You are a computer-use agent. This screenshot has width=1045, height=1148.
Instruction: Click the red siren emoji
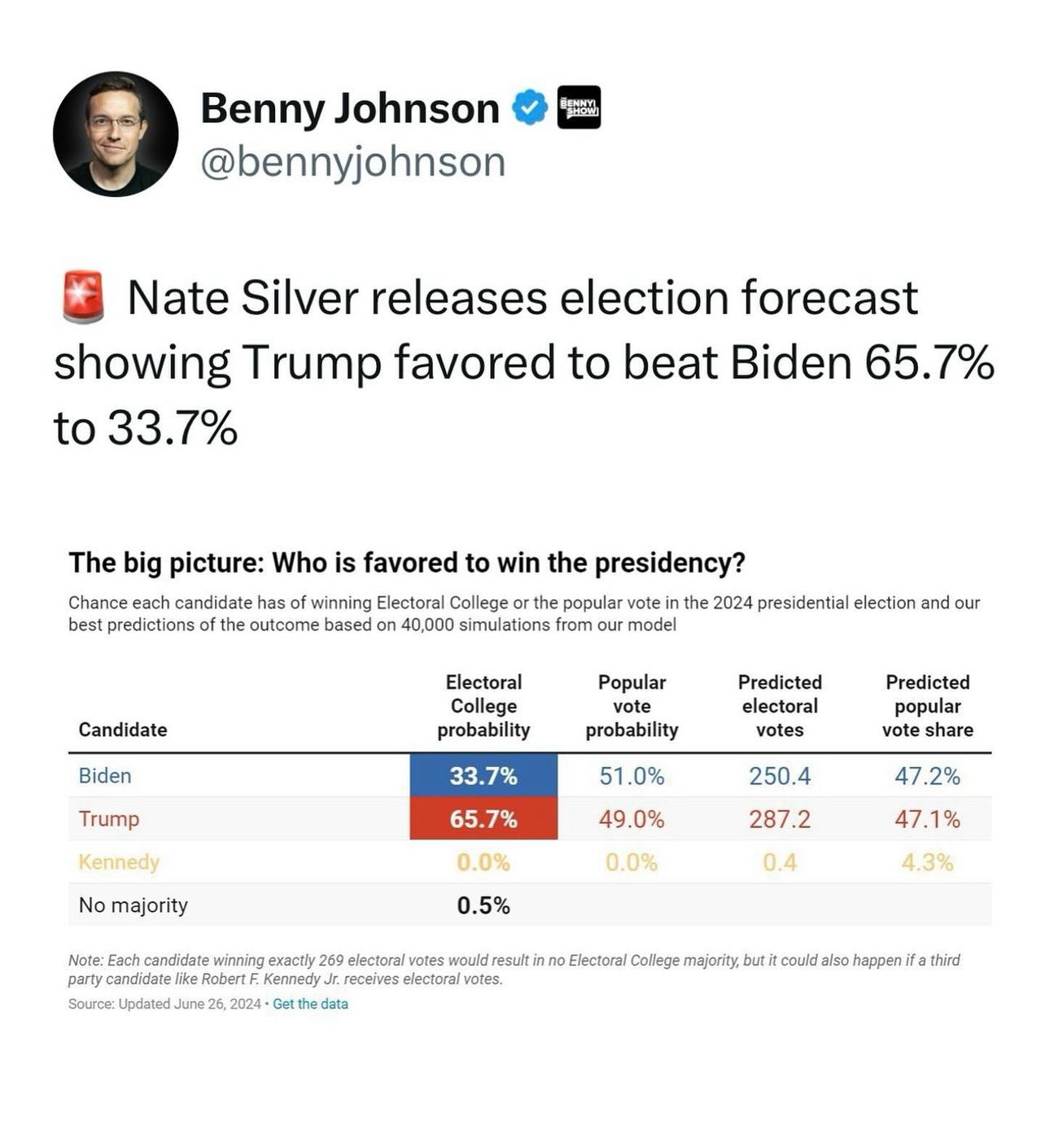pos(84,297)
